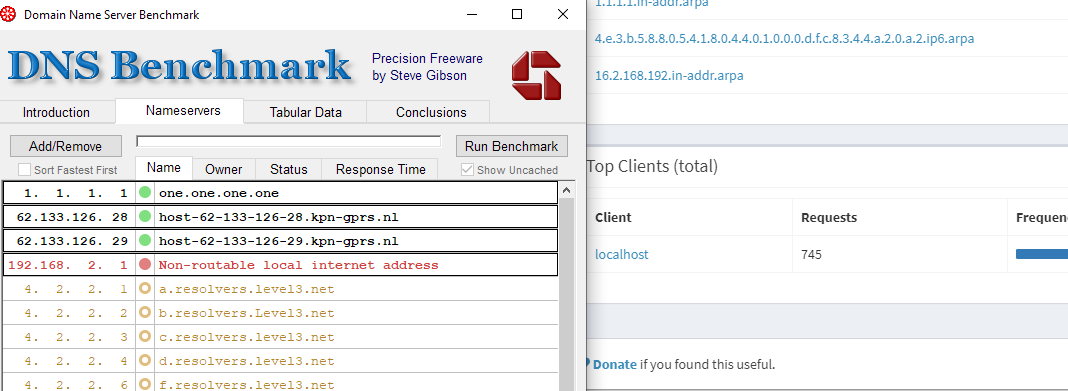Select the Response Time sub-tab
1068x391 pixels.
point(381,170)
